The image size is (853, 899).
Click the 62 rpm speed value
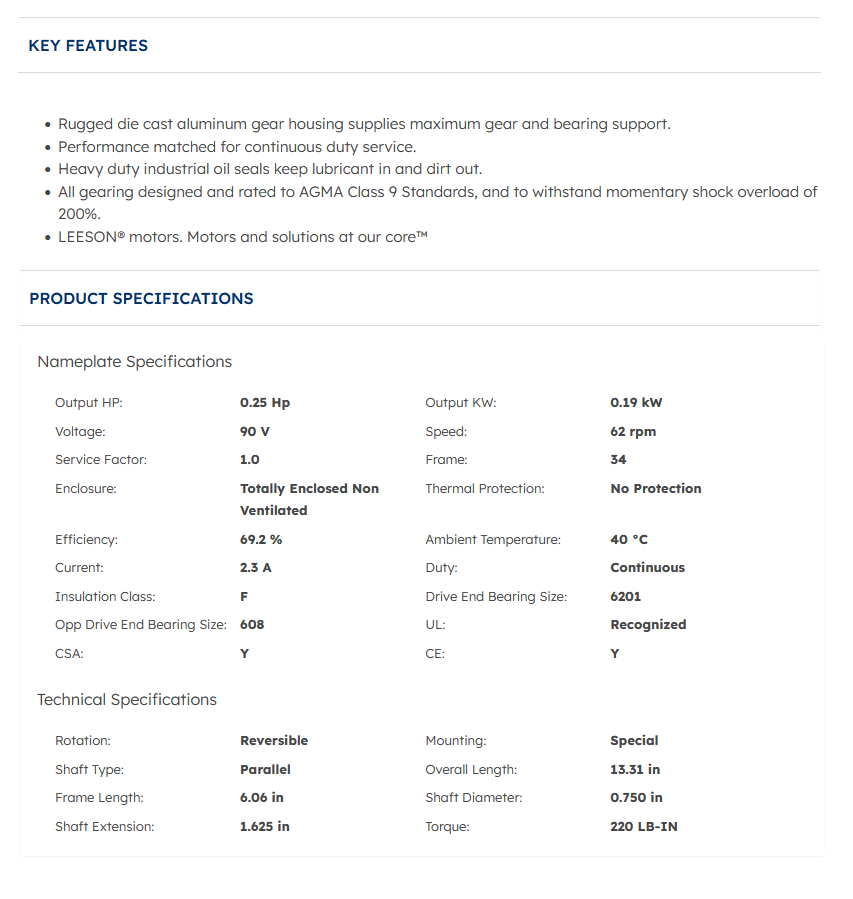633,432
